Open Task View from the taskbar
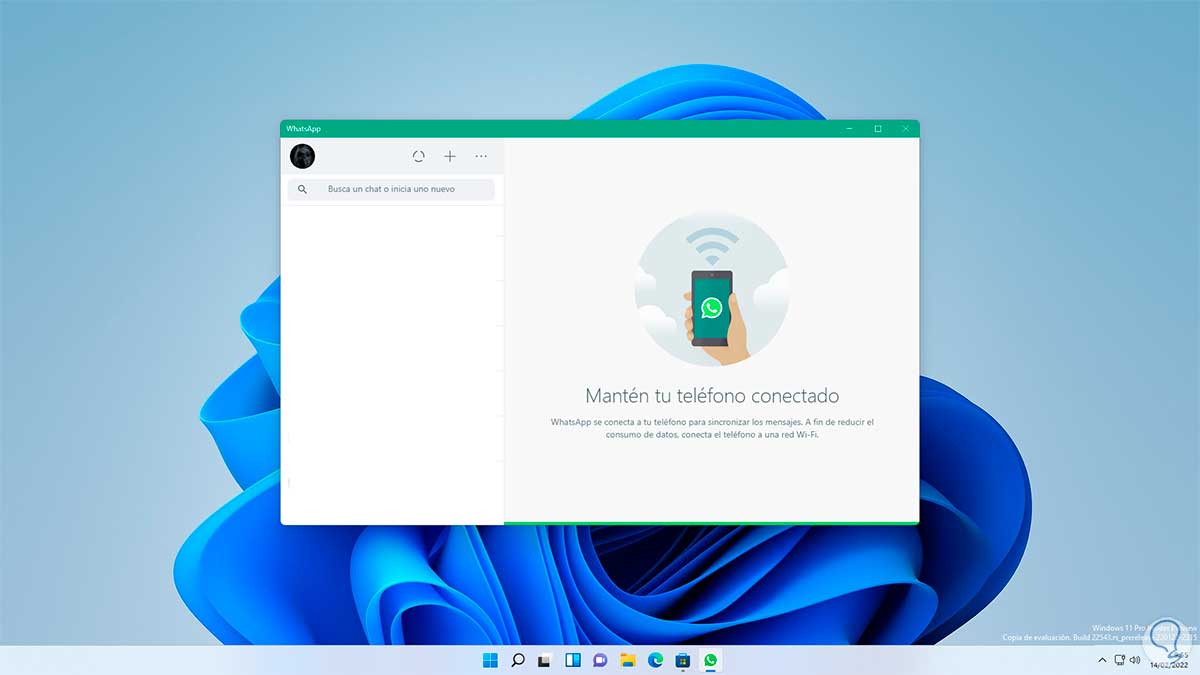 pyautogui.click(x=545, y=660)
